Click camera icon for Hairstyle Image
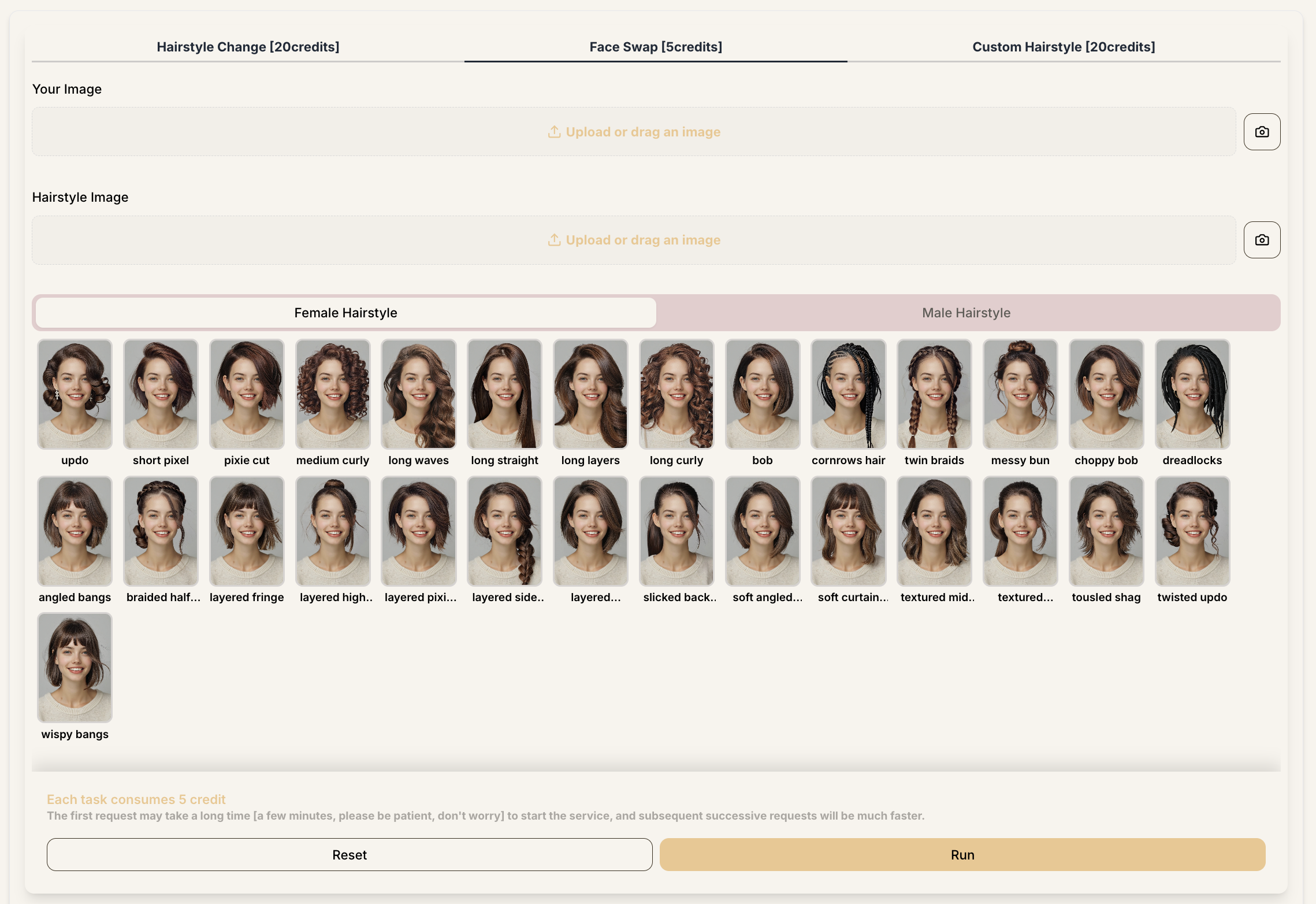Viewport: 1316px width, 904px height. pyautogui.click(x=1262, y=240)
